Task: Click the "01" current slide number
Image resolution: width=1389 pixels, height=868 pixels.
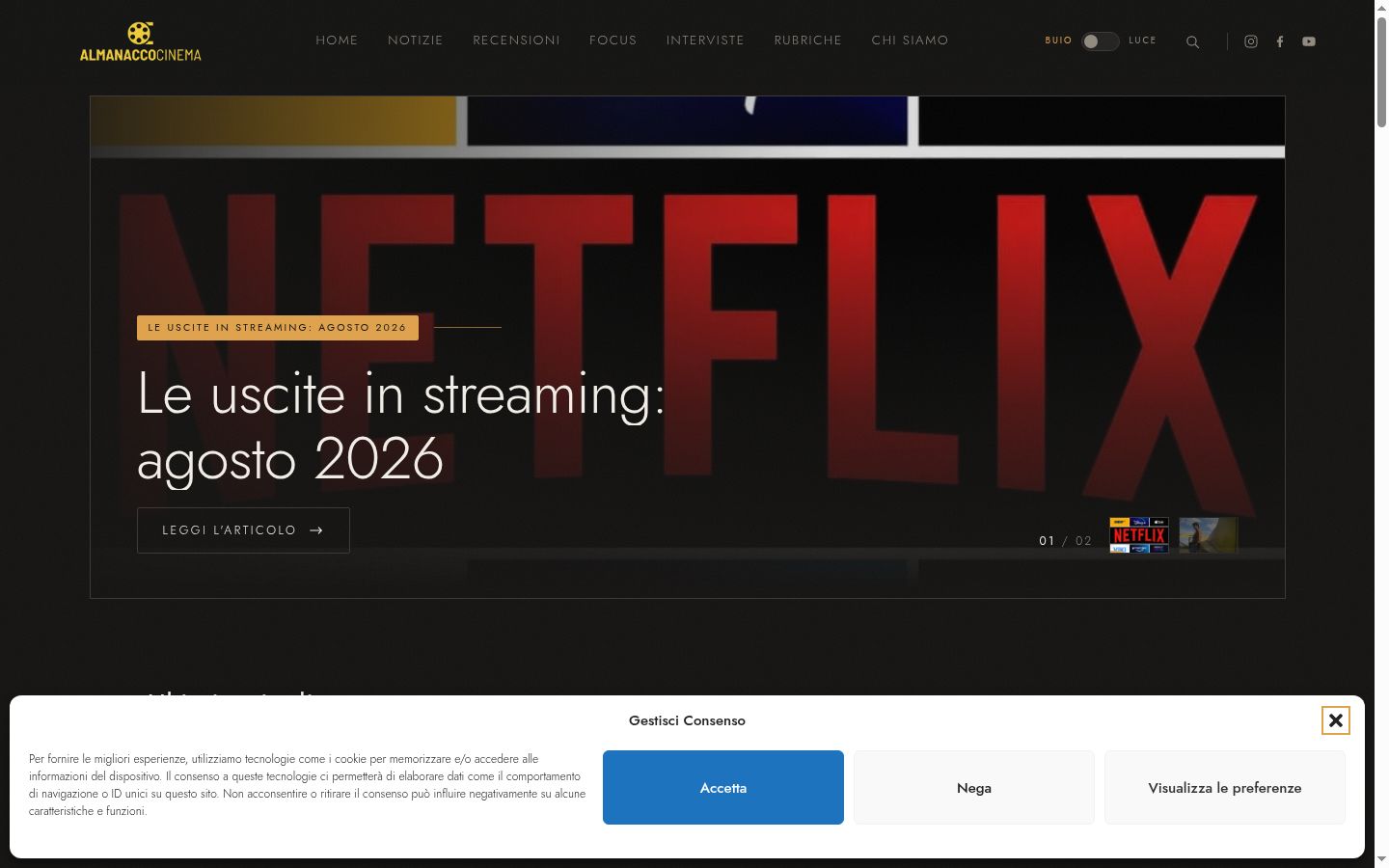Action: point(1047,541)
